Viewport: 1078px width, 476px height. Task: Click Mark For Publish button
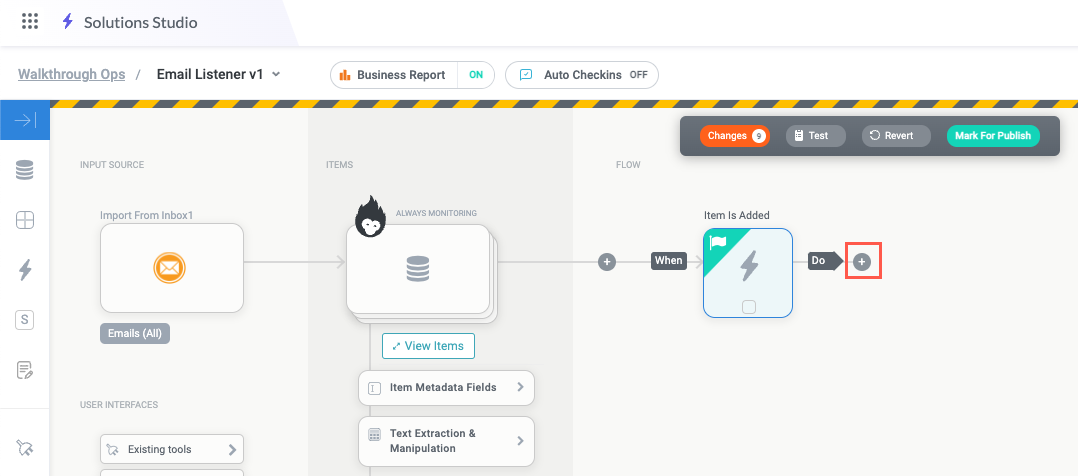point(992,136)
